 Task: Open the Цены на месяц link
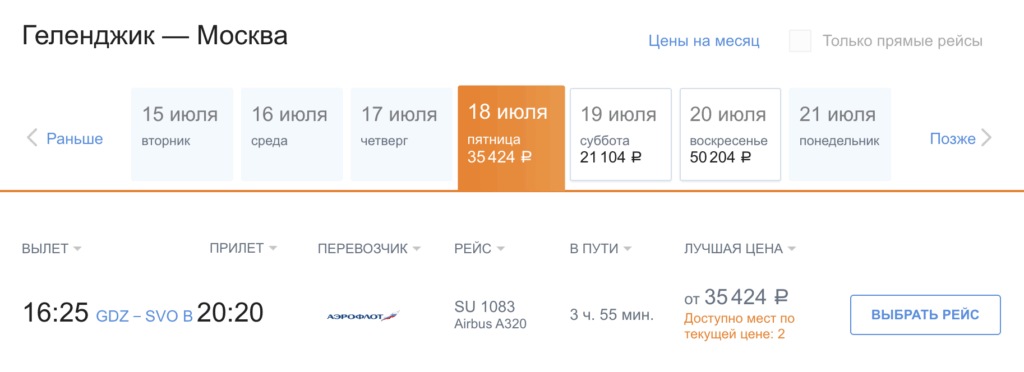pos(704,41)
